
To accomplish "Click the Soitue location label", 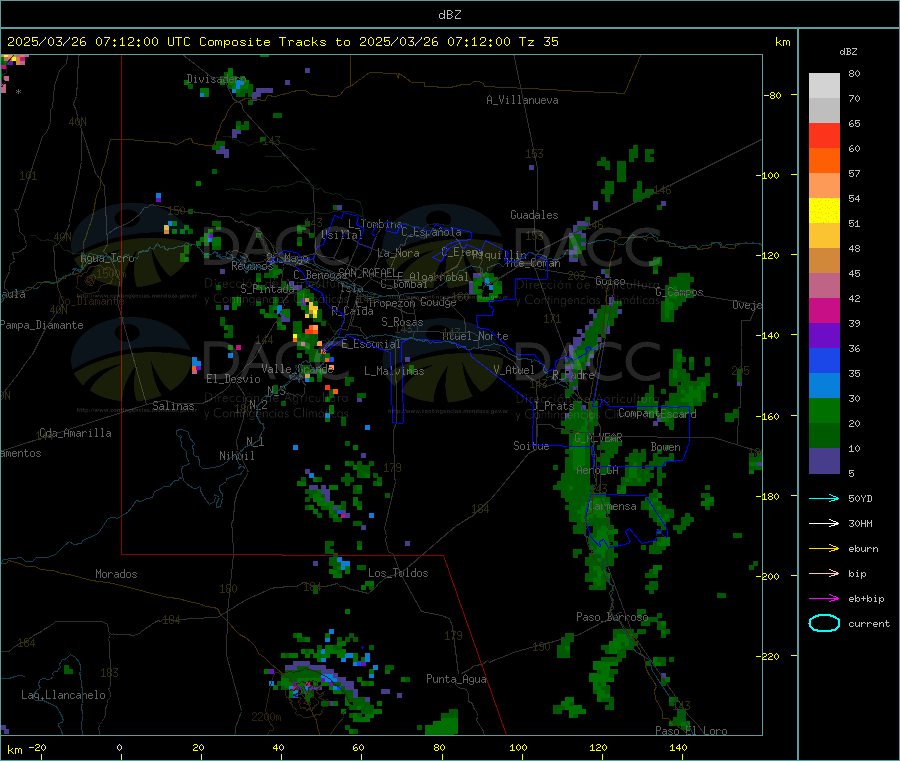I will click(531, 446).
